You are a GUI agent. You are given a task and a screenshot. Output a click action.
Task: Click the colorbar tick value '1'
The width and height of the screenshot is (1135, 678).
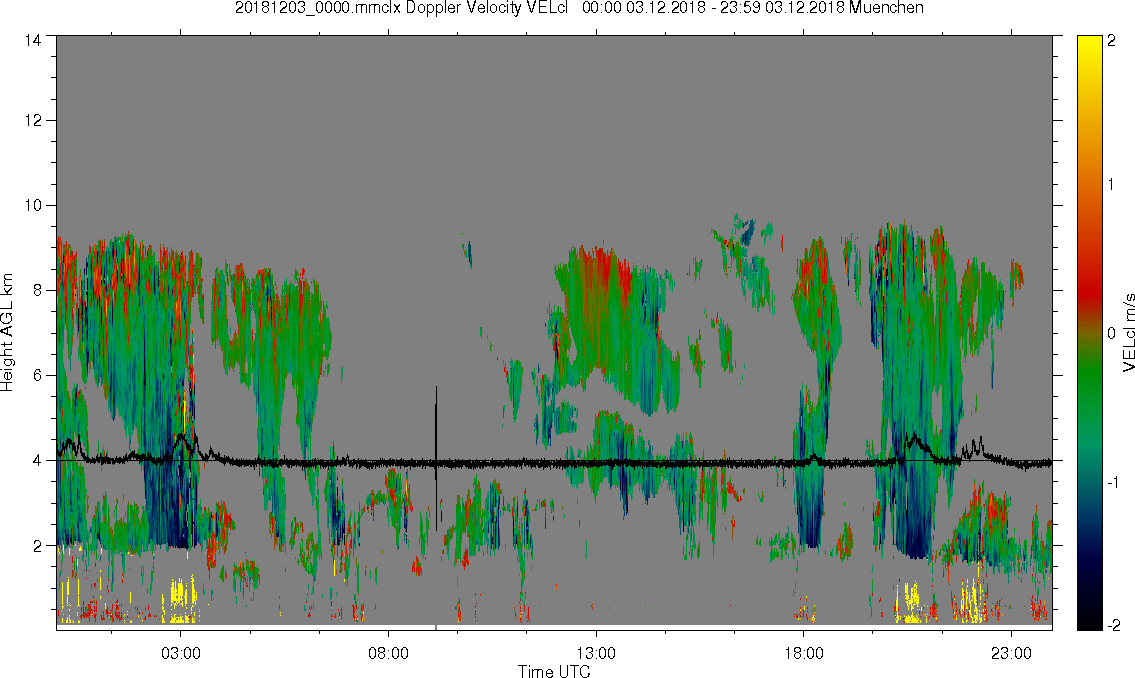(x=1111, y=185)
